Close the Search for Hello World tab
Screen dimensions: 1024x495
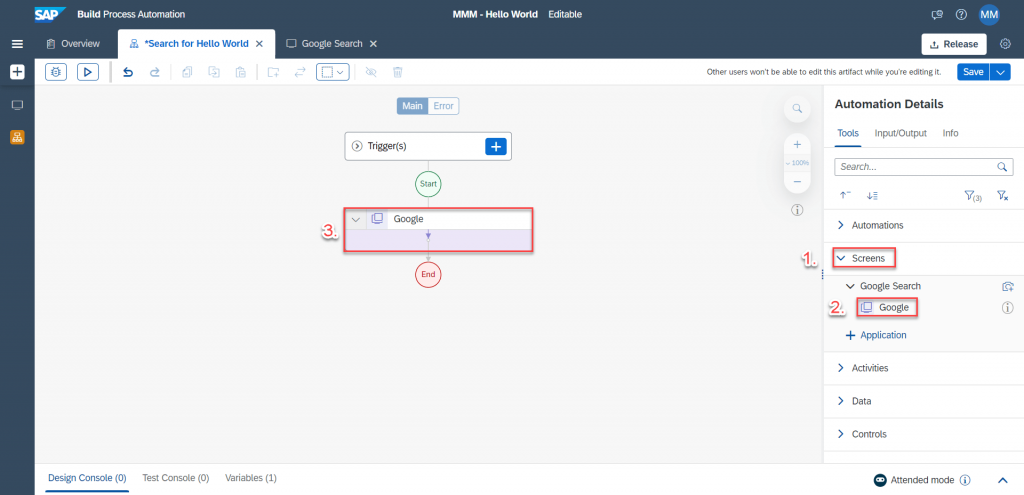pos(259,44)
